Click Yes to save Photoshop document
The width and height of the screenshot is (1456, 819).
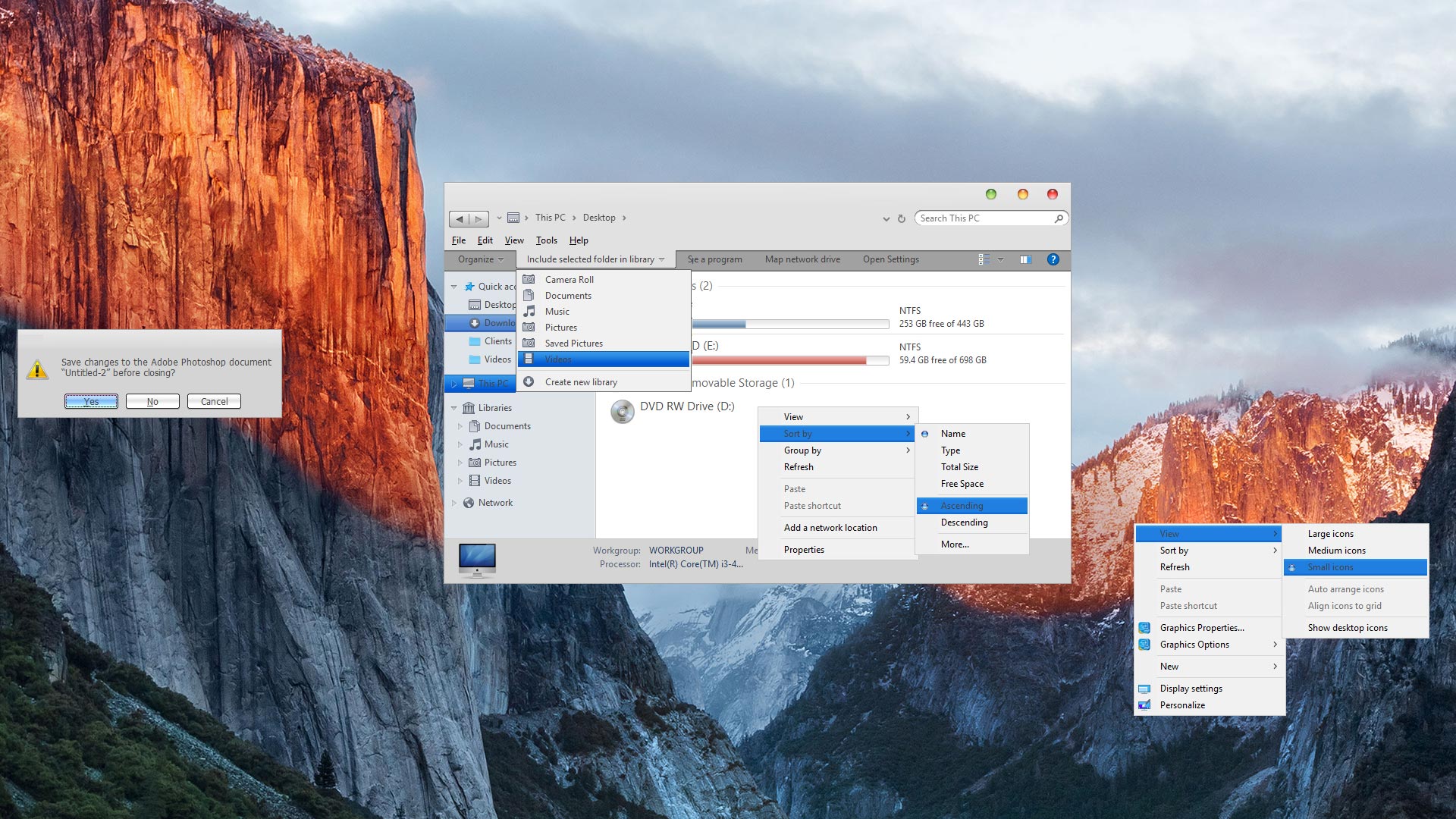tap(90, 401)
